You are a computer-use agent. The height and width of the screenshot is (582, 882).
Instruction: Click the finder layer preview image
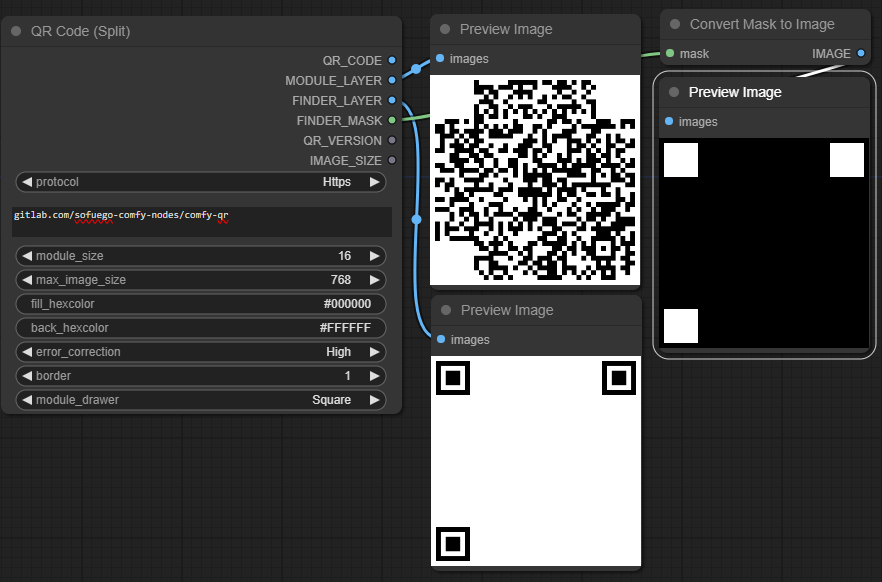(x=536, y=461)
